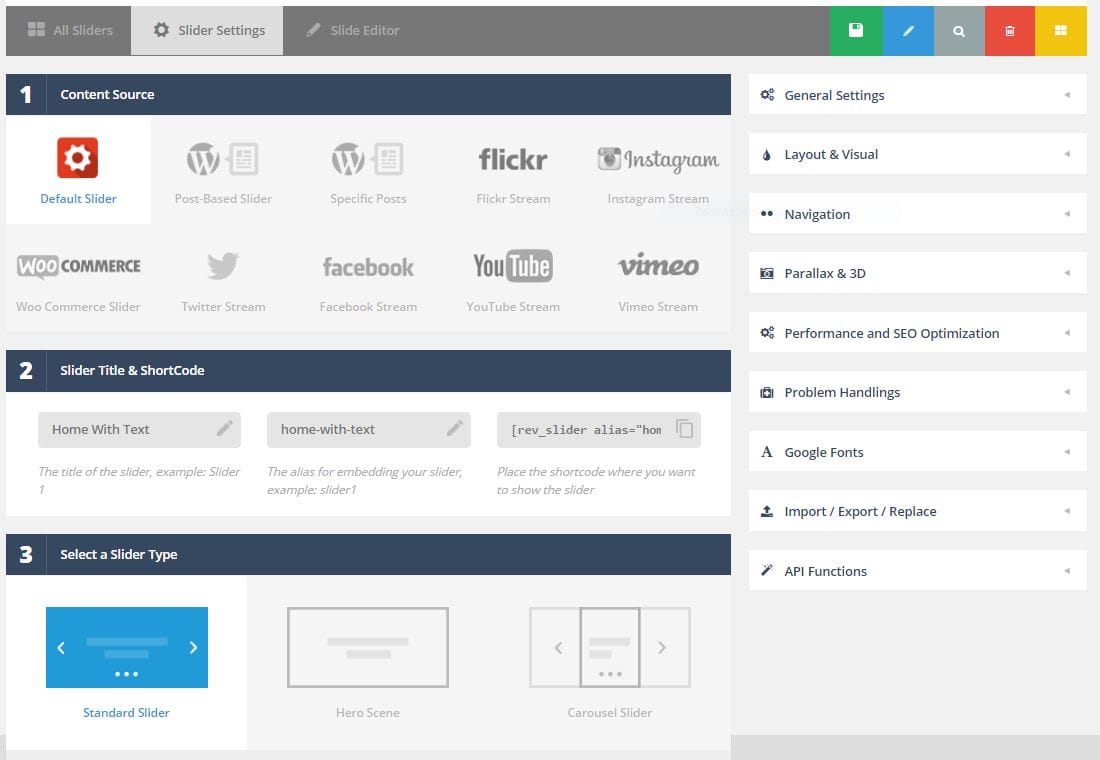The width and height of the screenshot is (1100, 760).
Task: Click the Default Slider label
Action: coord(78,199)
